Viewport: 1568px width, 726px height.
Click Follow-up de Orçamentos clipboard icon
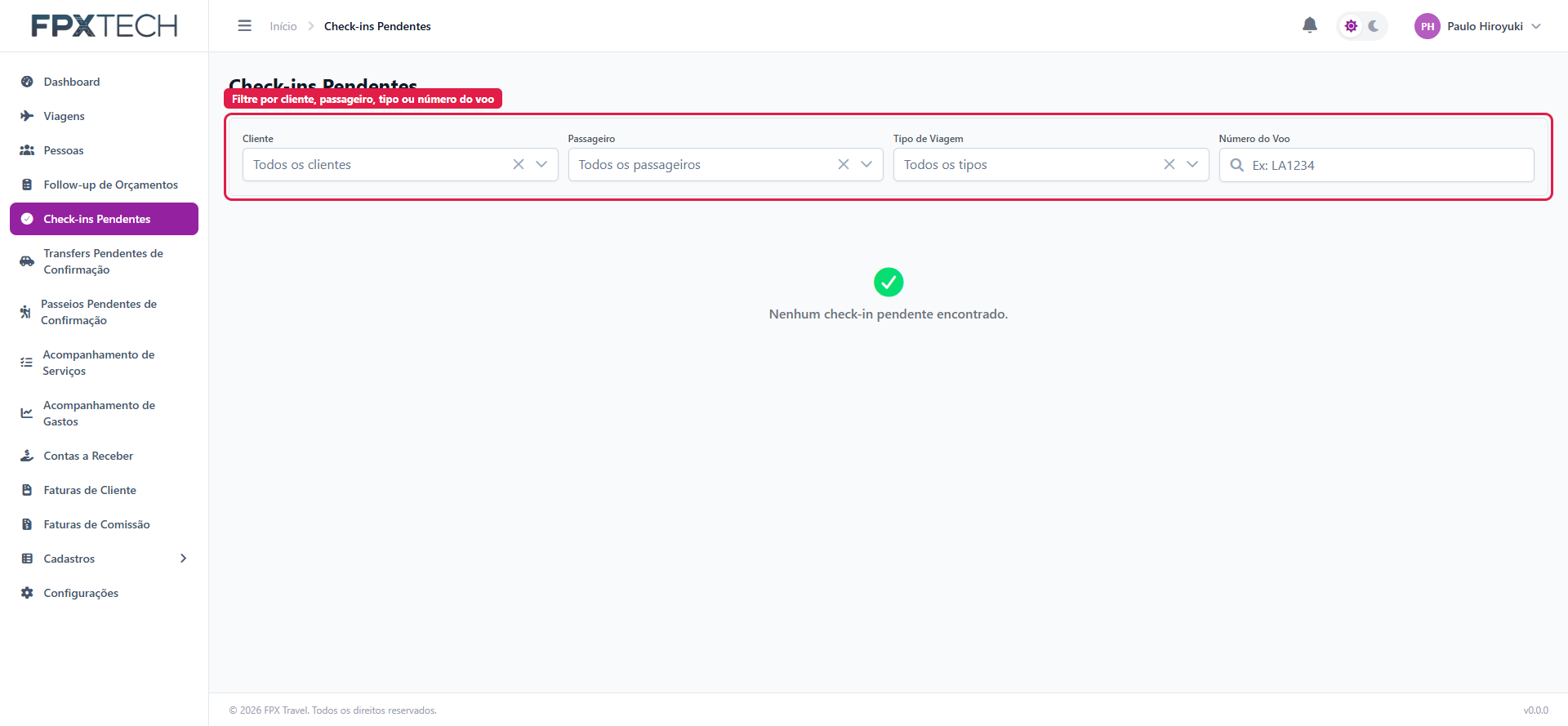[x=27, y=185]
